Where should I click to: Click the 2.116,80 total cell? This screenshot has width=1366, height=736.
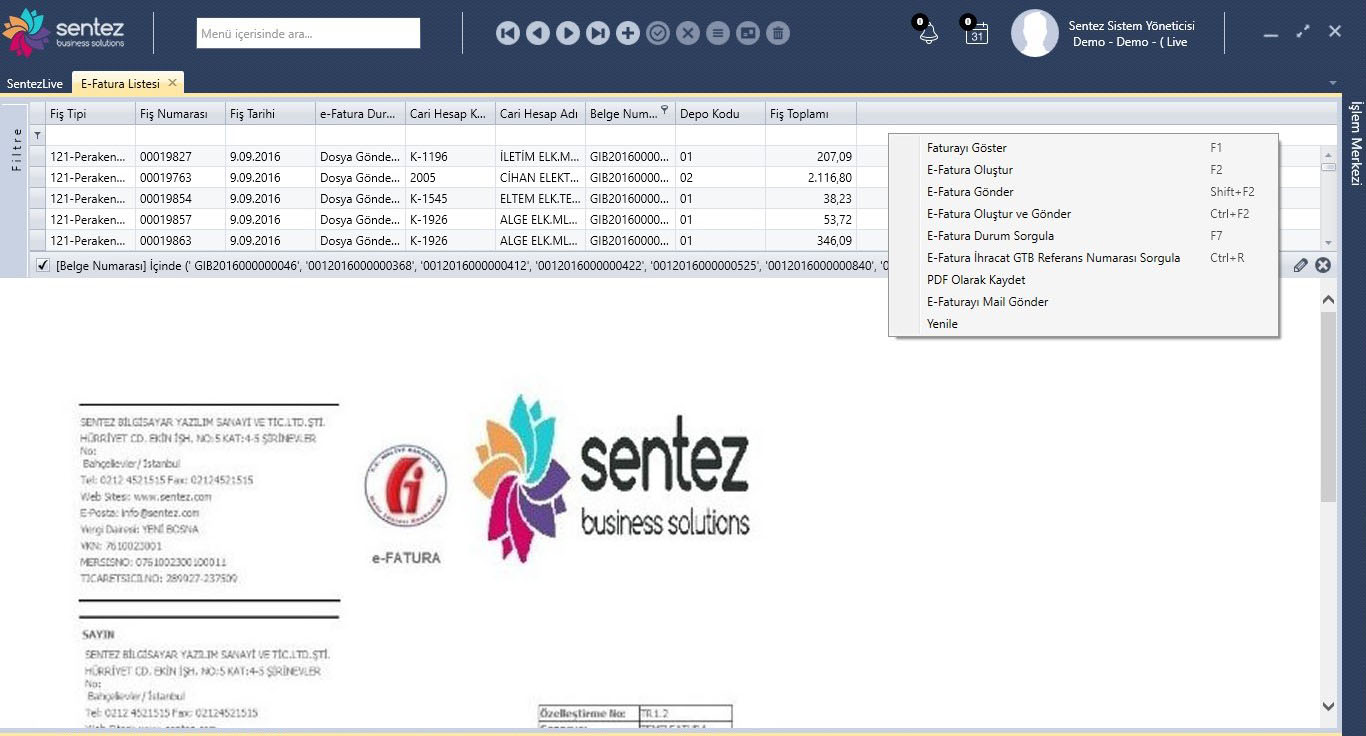811,178
